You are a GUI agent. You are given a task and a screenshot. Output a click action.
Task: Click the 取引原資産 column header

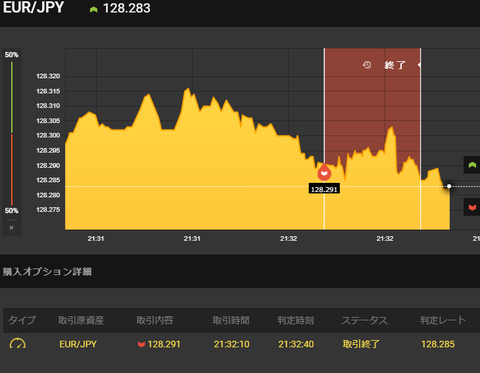(x=81, y=320)
